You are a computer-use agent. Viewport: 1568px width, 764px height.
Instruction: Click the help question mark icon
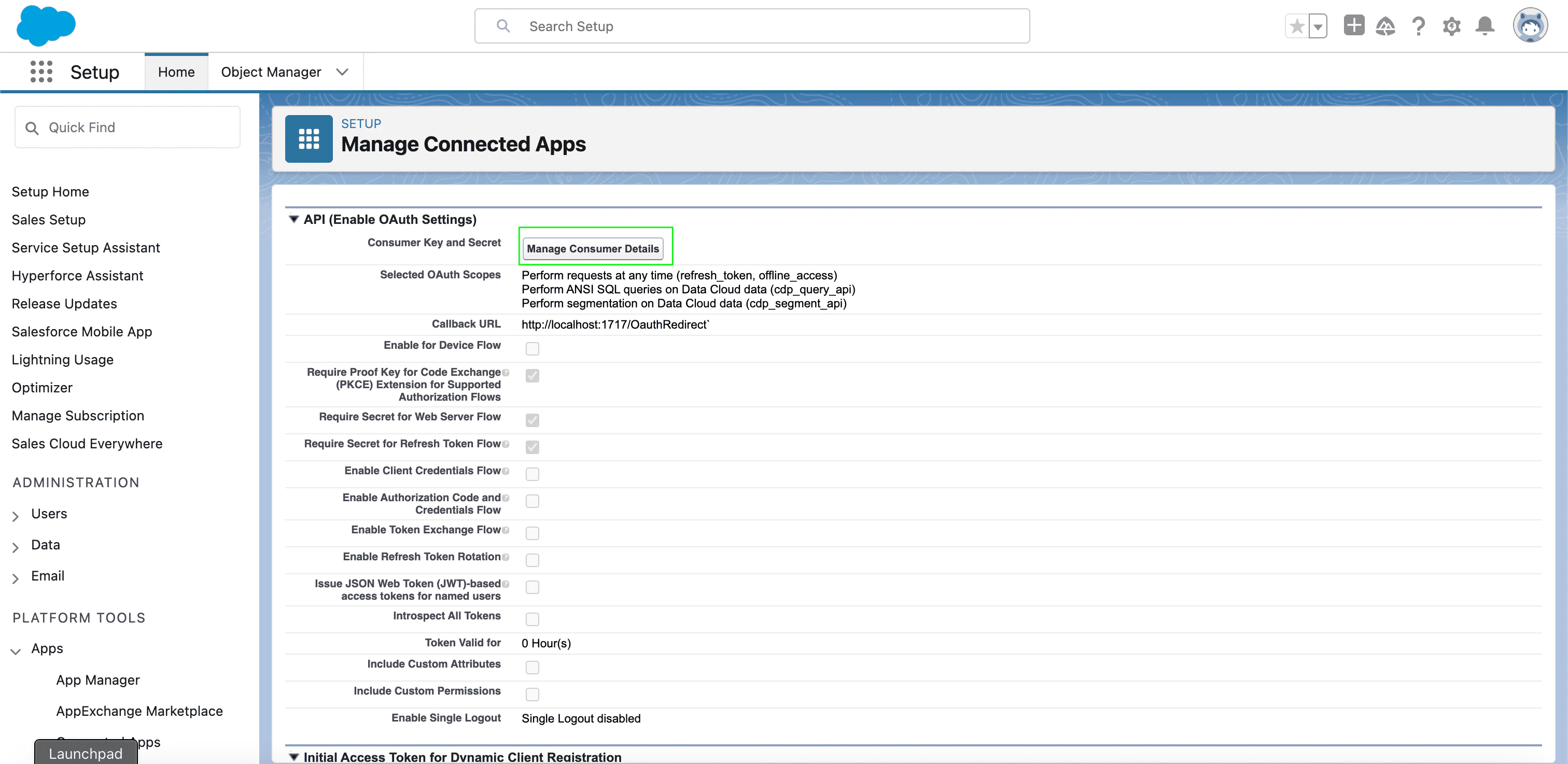click(1418, 26)
